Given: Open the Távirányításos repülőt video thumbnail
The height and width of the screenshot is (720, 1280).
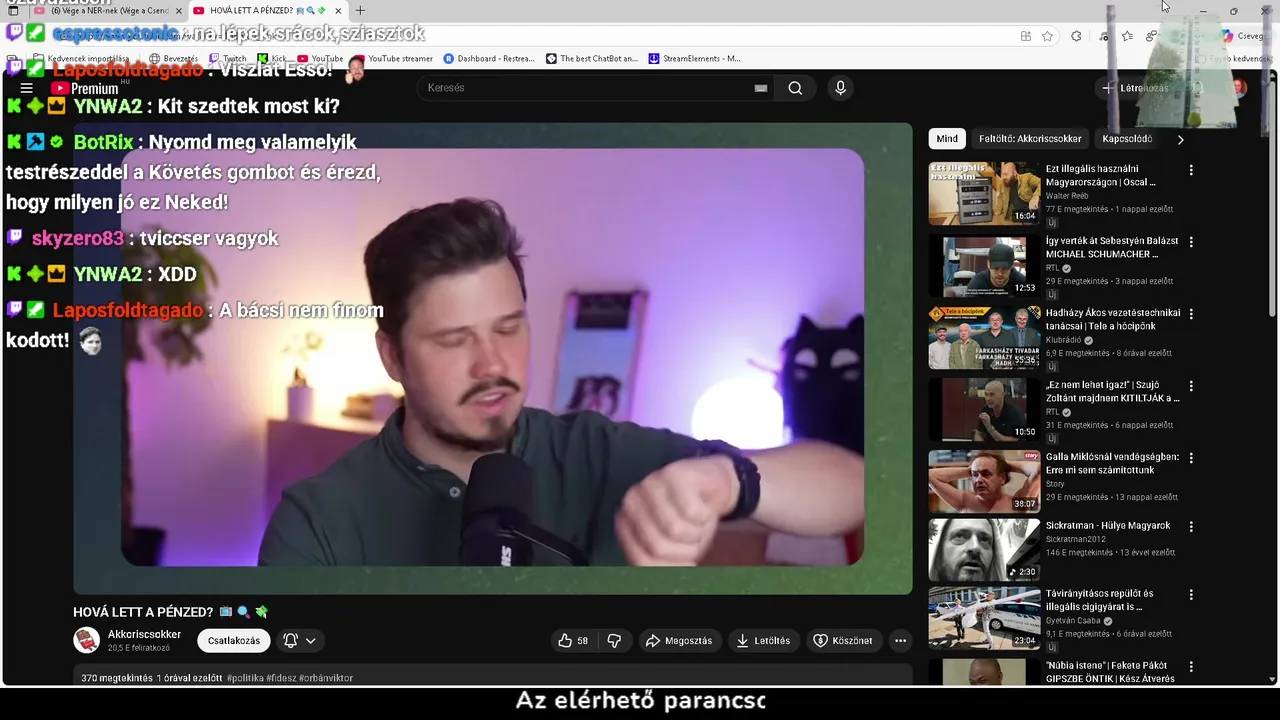Looking at the screenshot, I should click(x=984, y=619).
